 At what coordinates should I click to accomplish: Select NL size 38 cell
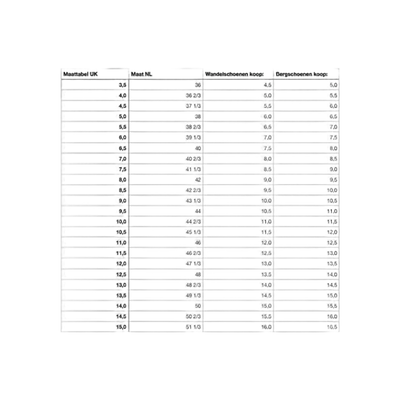click(x=166, y=117)
